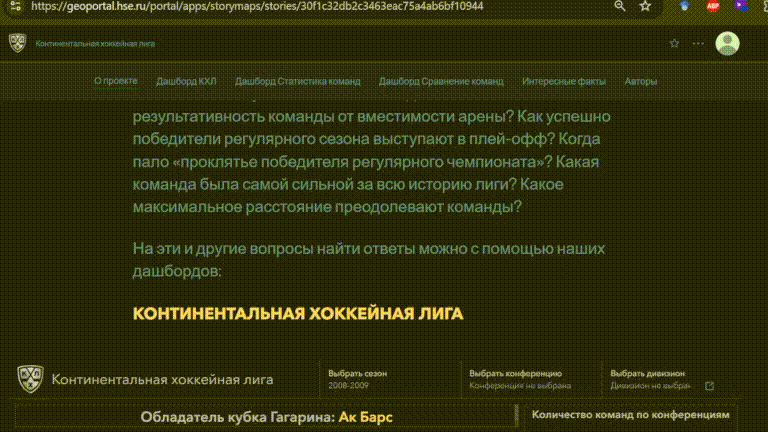Open the Дашборд Сравнение команд tab

point(441,82)
